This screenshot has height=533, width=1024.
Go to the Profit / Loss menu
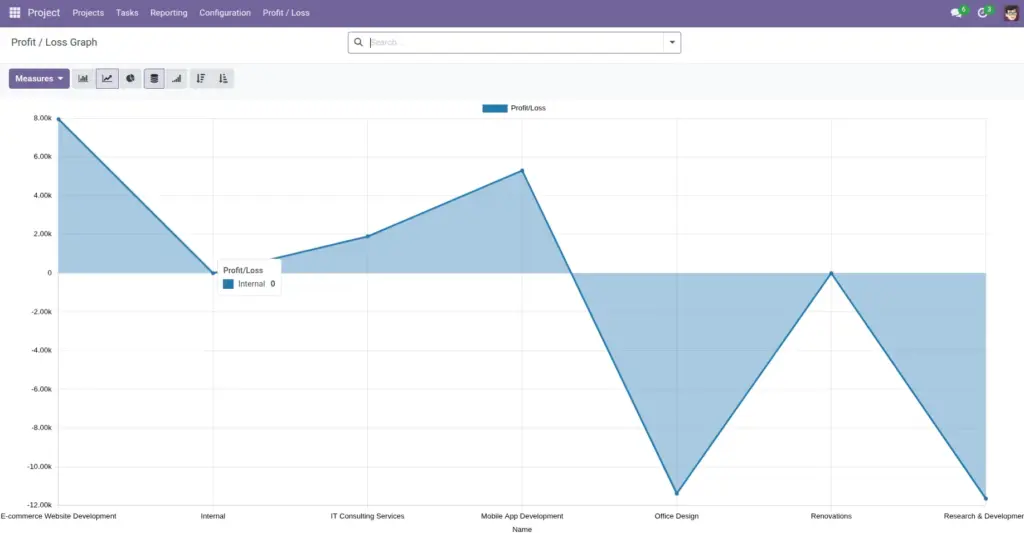286,12
